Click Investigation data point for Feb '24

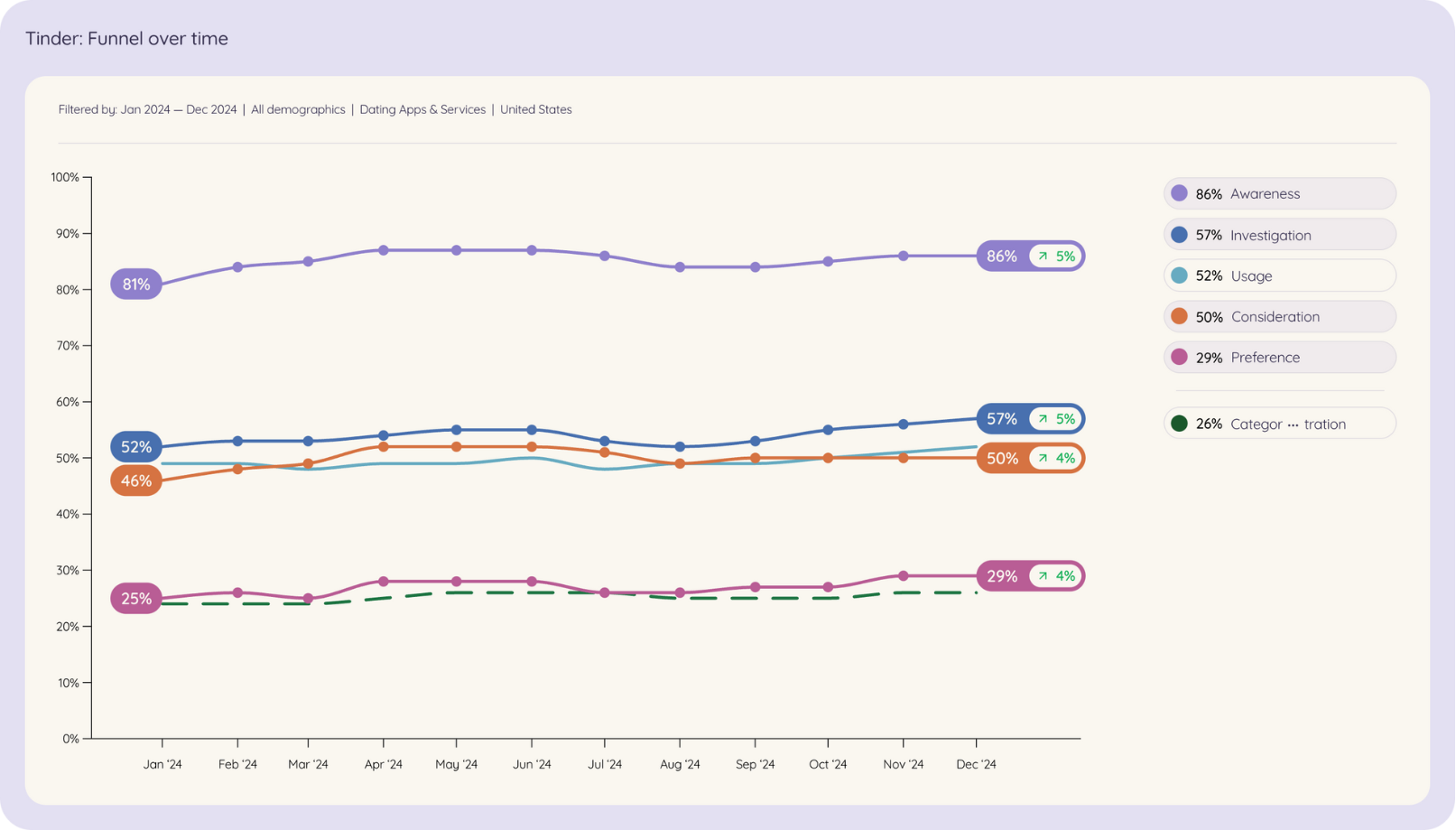click(x=237, y=442)
